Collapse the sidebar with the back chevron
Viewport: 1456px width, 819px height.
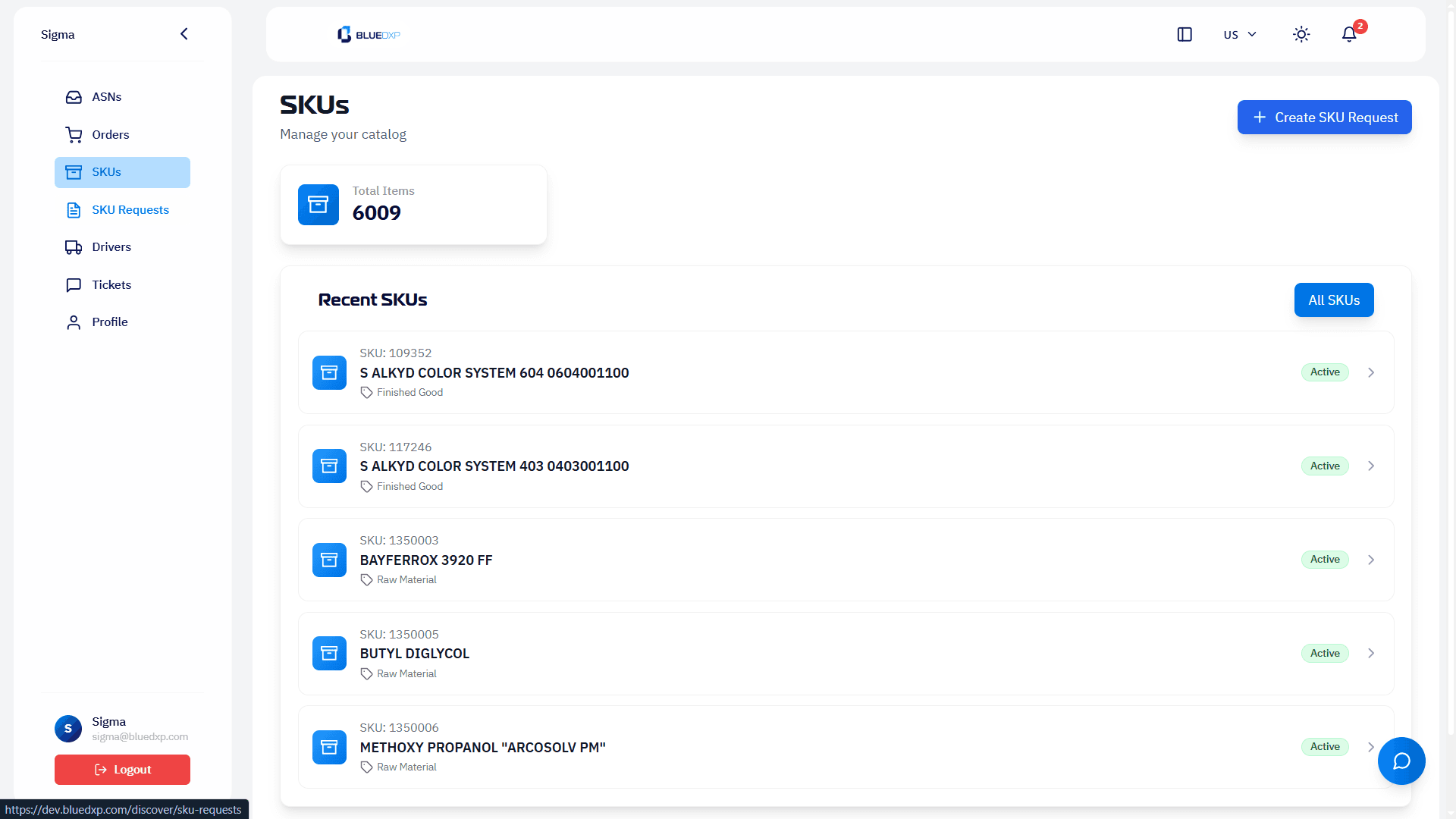pos(184,34)
